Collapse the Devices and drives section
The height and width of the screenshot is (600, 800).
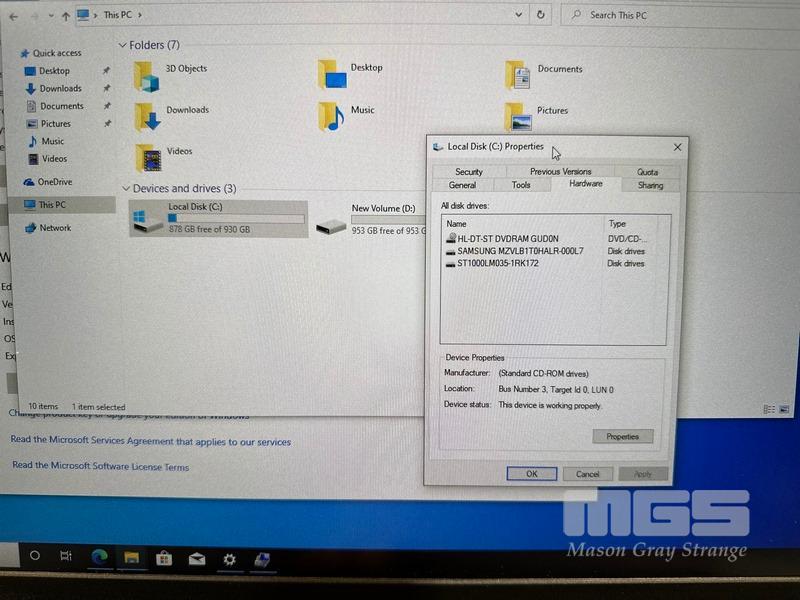click(125, 188)
